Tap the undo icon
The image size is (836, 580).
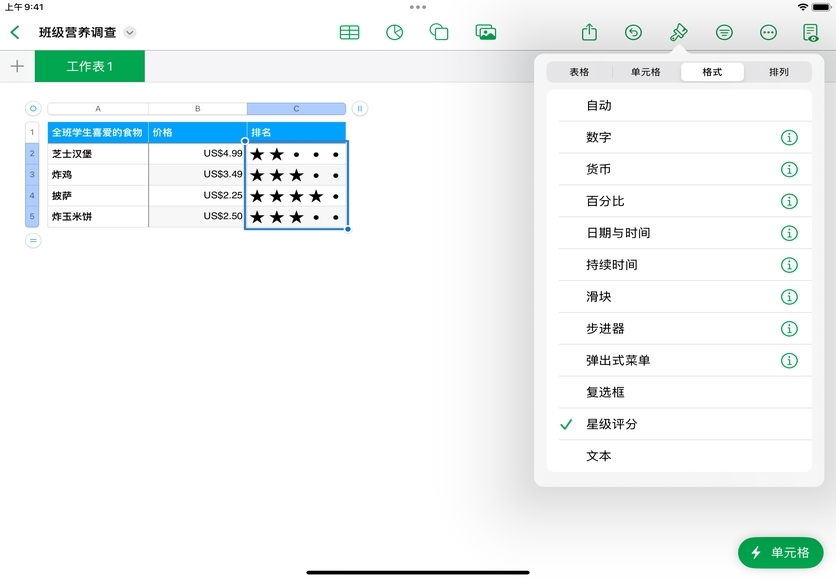[x=633, y=32]
